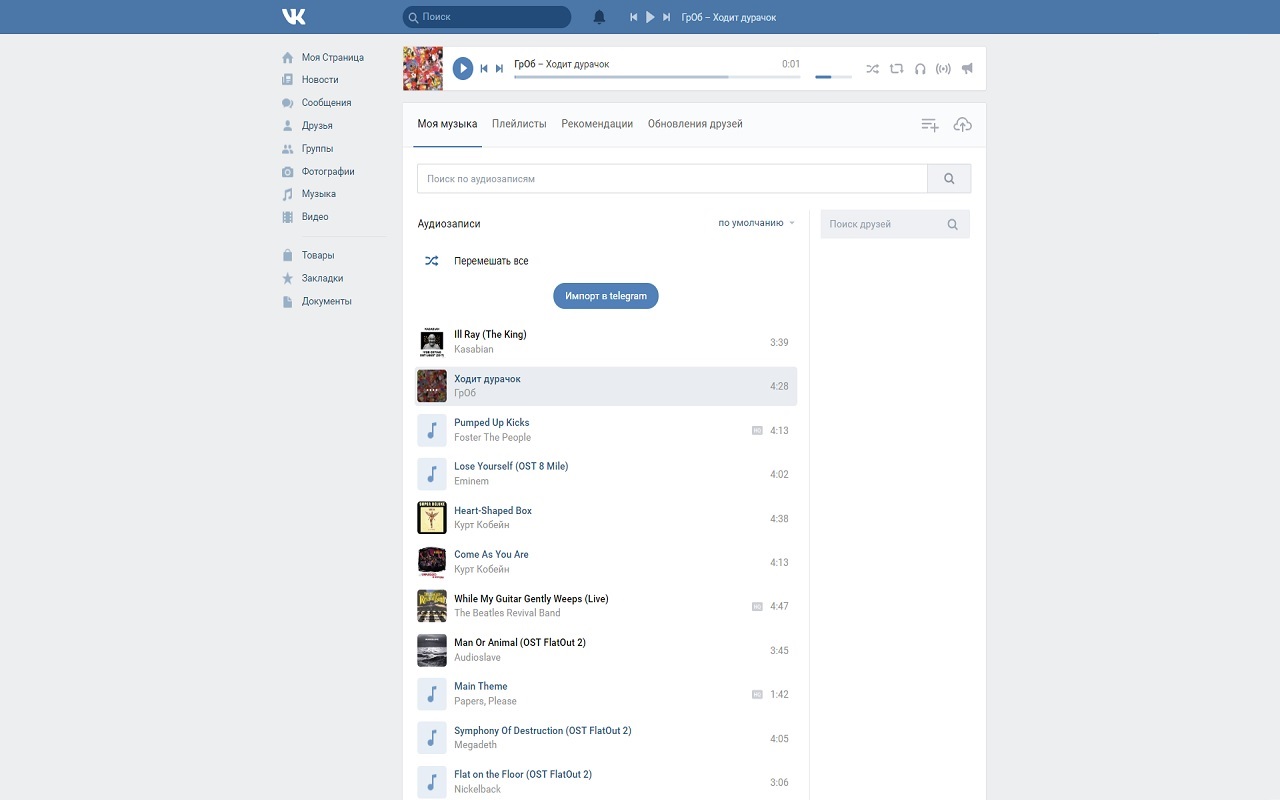
Task: Click Come As You Are album thumbnail
Action: (432, 562)
